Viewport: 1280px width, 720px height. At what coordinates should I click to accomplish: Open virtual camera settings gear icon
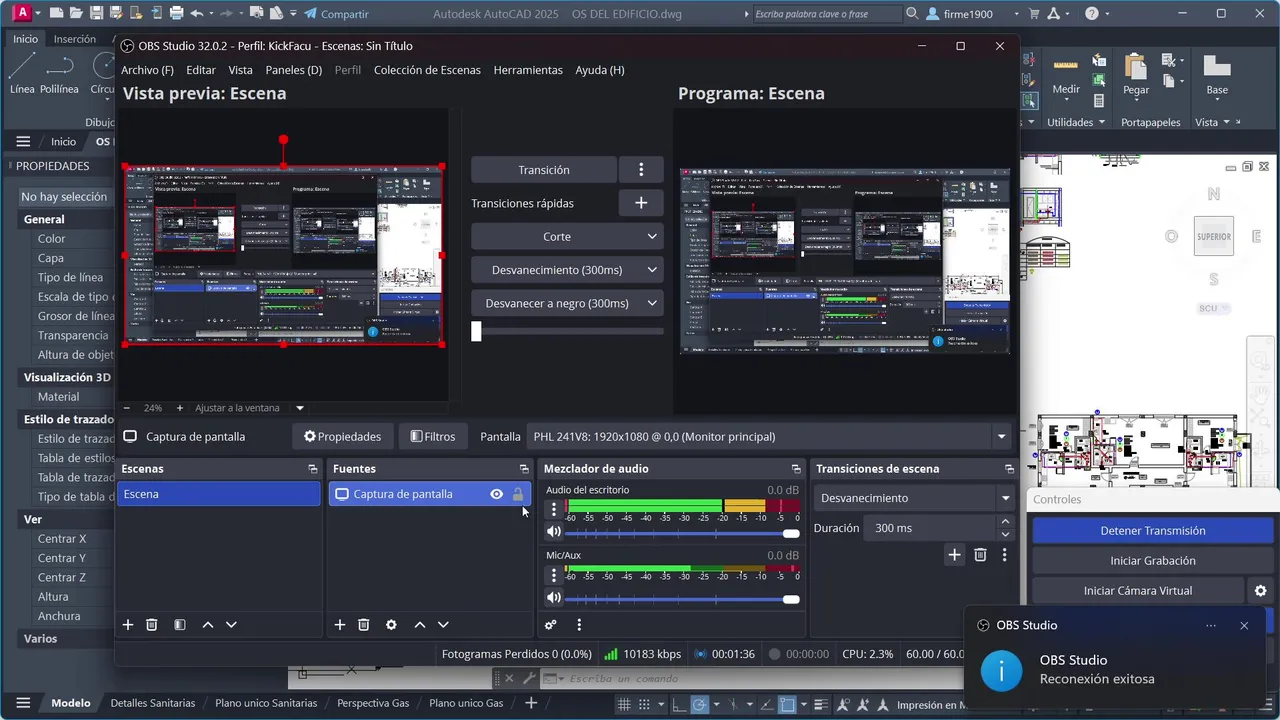[1261, 591]
